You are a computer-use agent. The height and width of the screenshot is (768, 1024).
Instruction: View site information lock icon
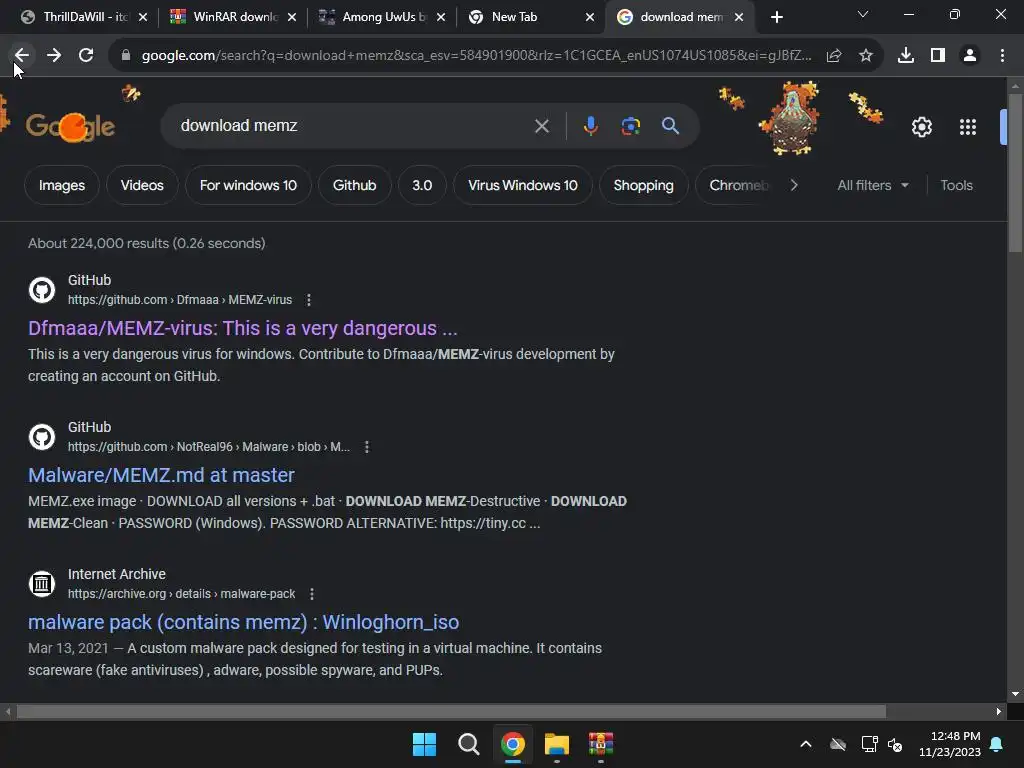[x=126, y=56]
